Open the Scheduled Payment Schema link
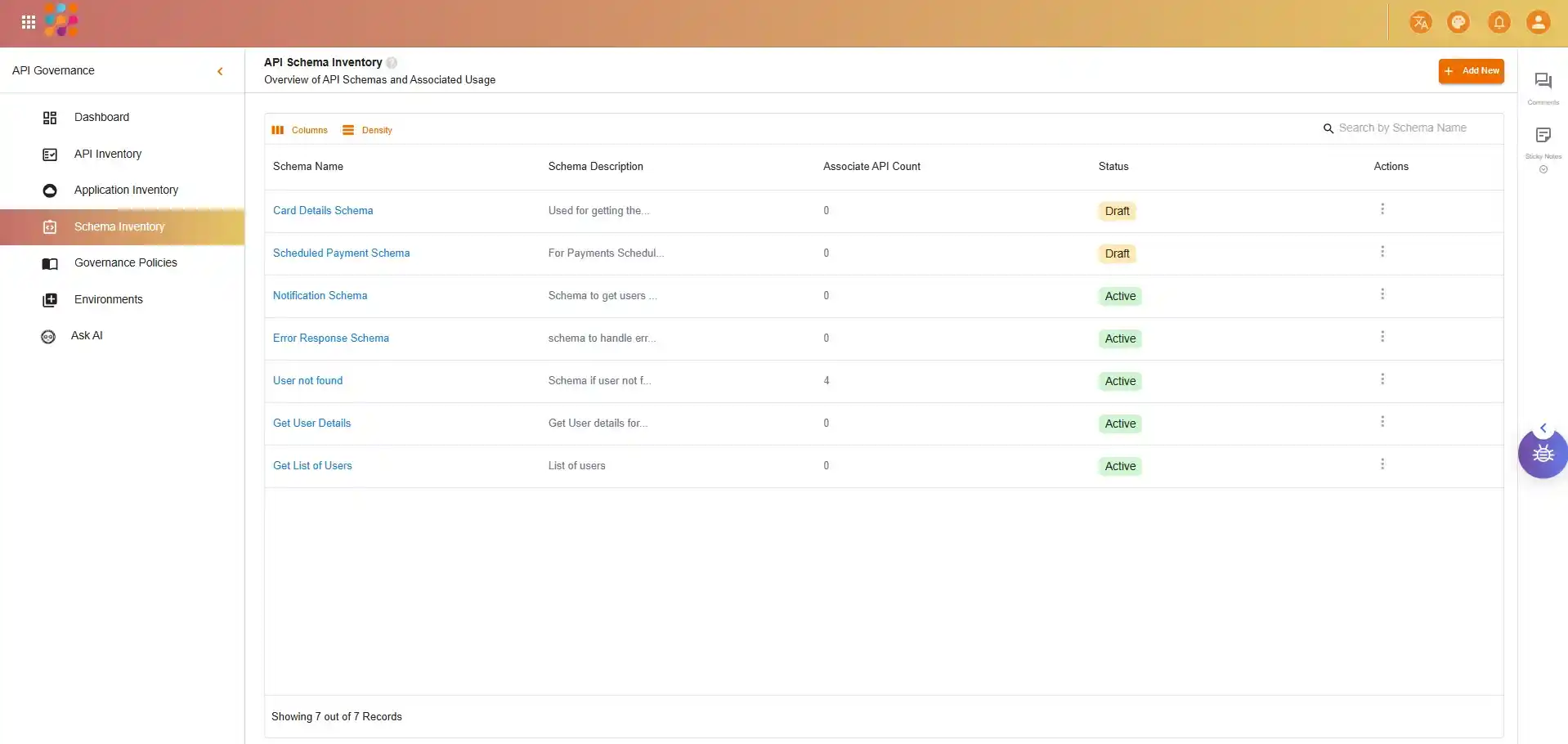This screenshot has width=1568, height=744. [x=341, y=253]
